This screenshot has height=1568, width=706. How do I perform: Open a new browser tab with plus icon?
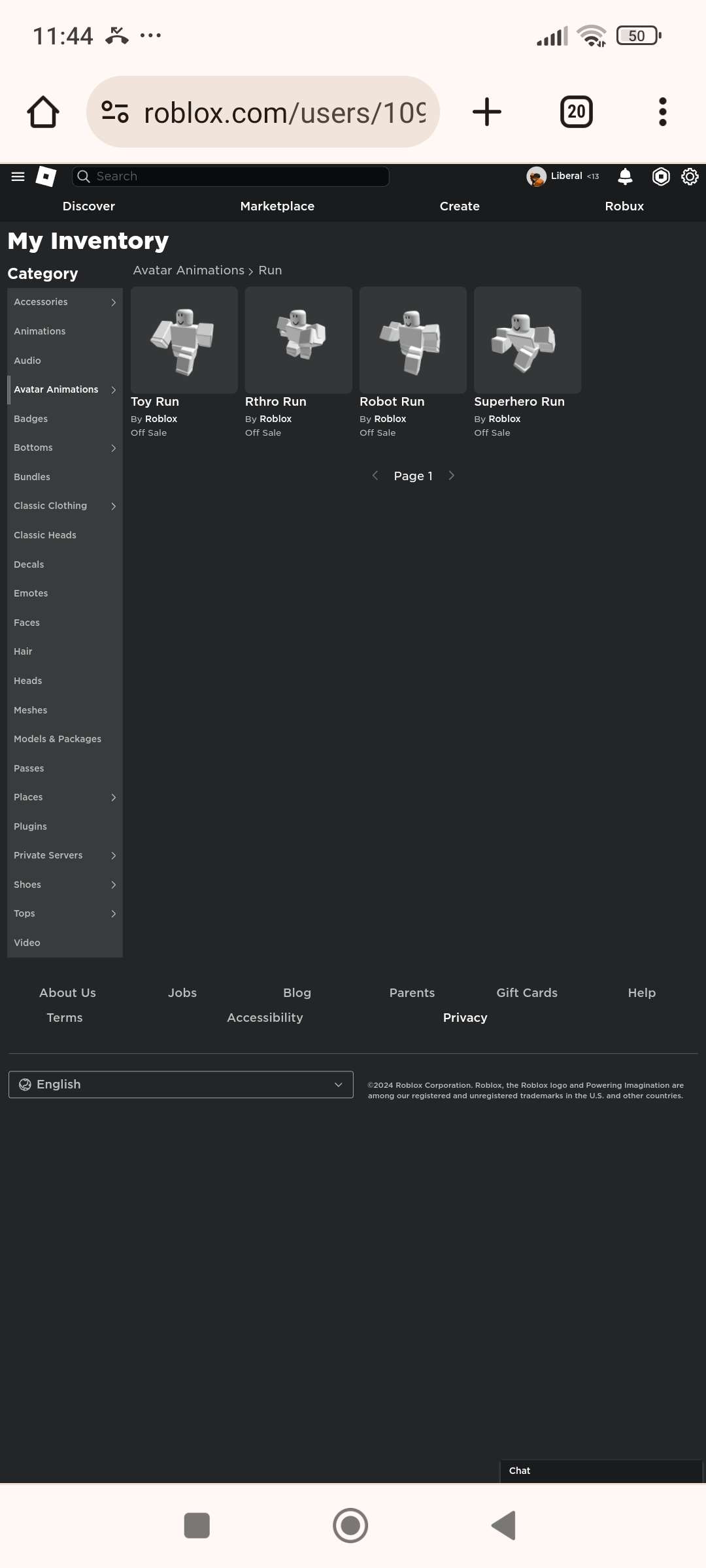[x=487, y=112]
